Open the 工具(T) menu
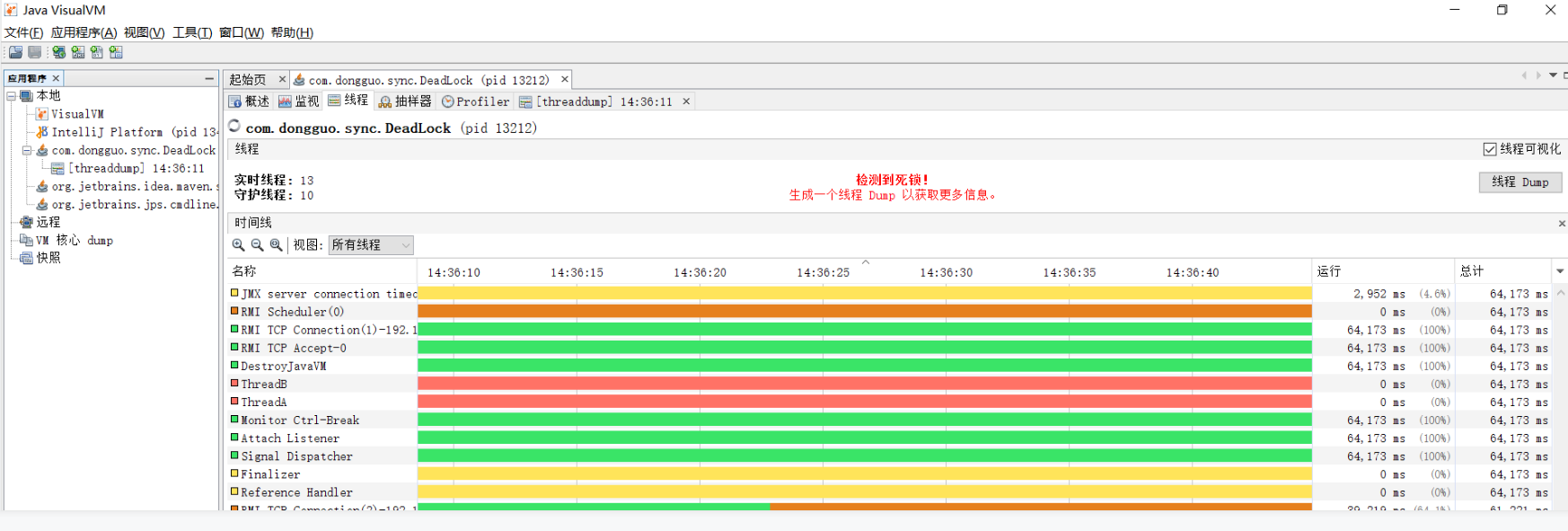The image size is (1568, 531). click(192, 32)
